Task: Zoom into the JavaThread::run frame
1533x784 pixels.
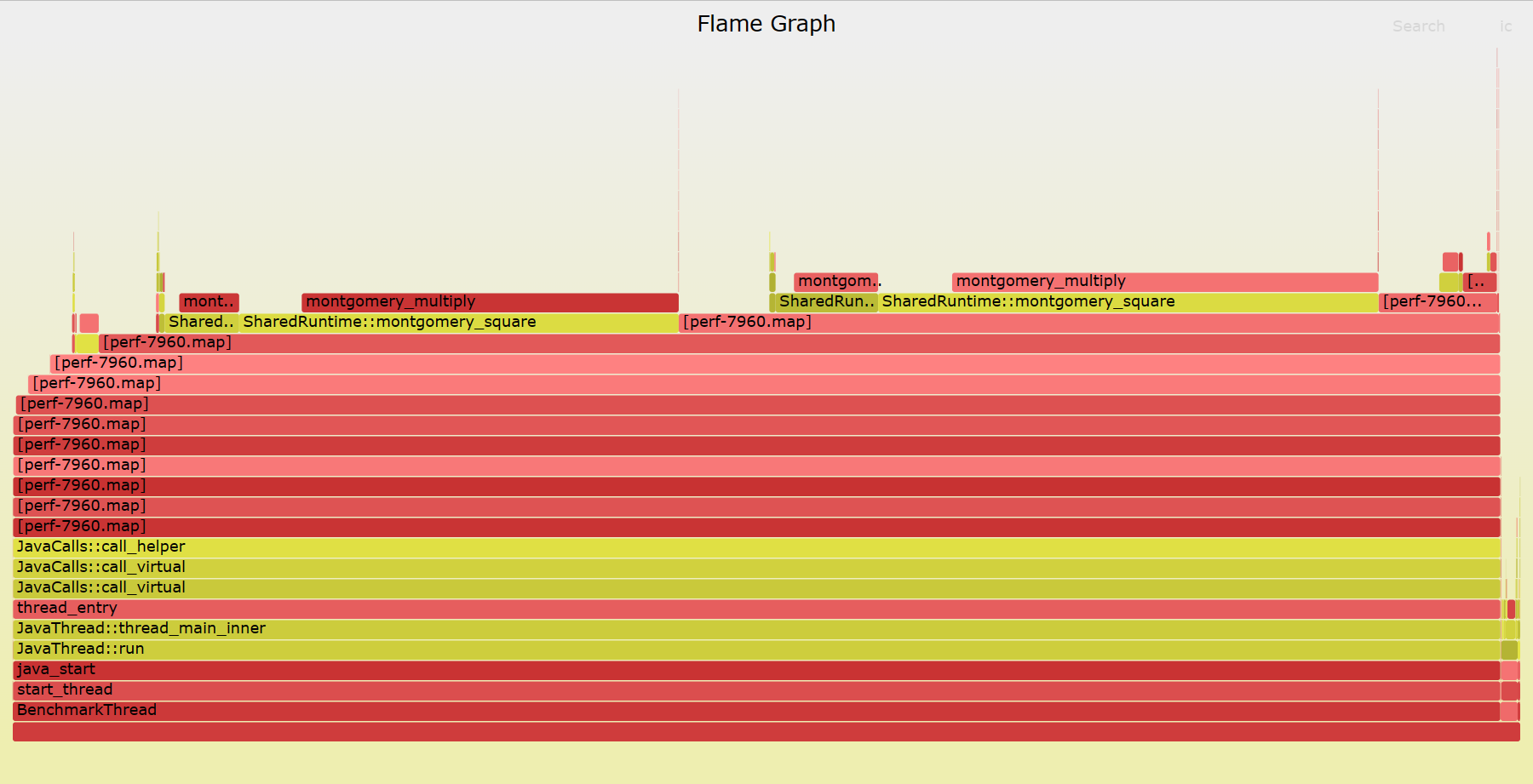Action: tap(756, 650)
